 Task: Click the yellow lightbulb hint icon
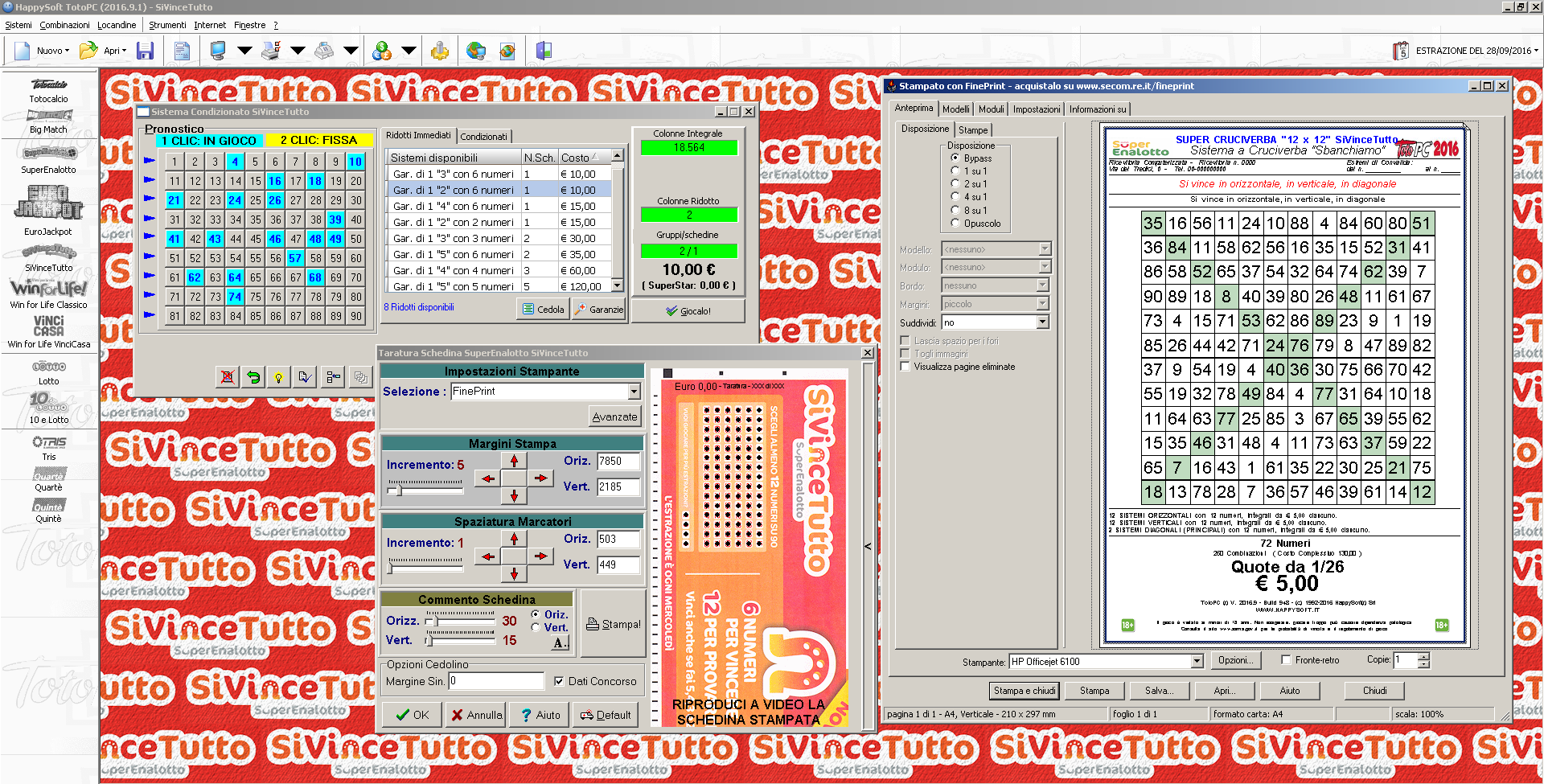click(x=278, y=376)
